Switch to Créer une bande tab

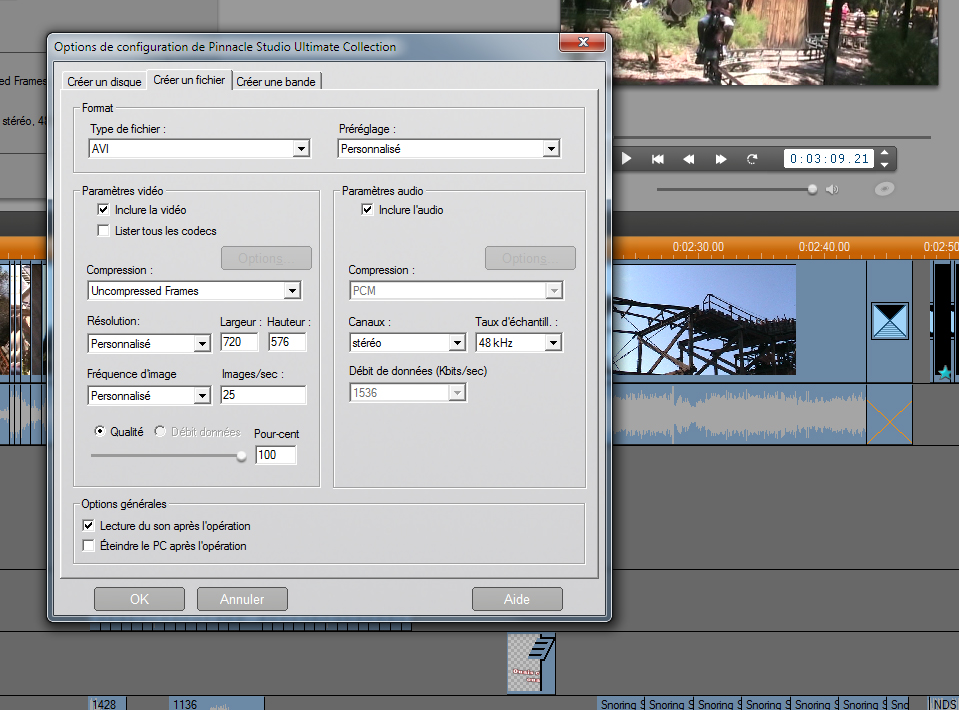276,82
